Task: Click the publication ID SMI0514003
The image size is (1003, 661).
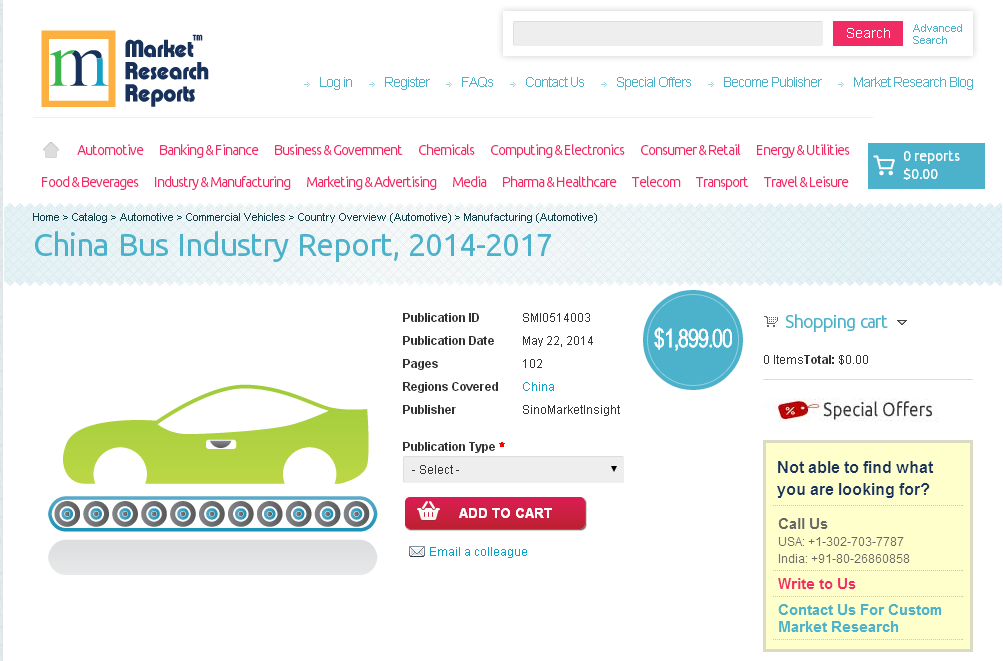Action: coord(557,317)
